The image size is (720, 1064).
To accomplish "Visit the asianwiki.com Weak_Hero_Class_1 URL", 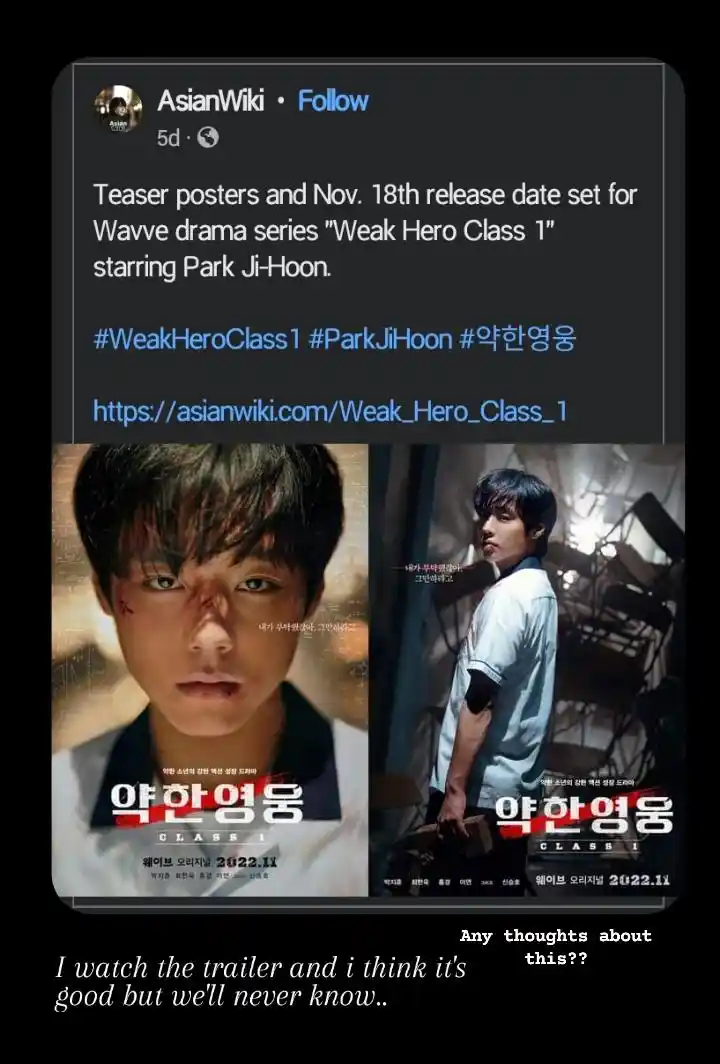I will pos(330,411).
